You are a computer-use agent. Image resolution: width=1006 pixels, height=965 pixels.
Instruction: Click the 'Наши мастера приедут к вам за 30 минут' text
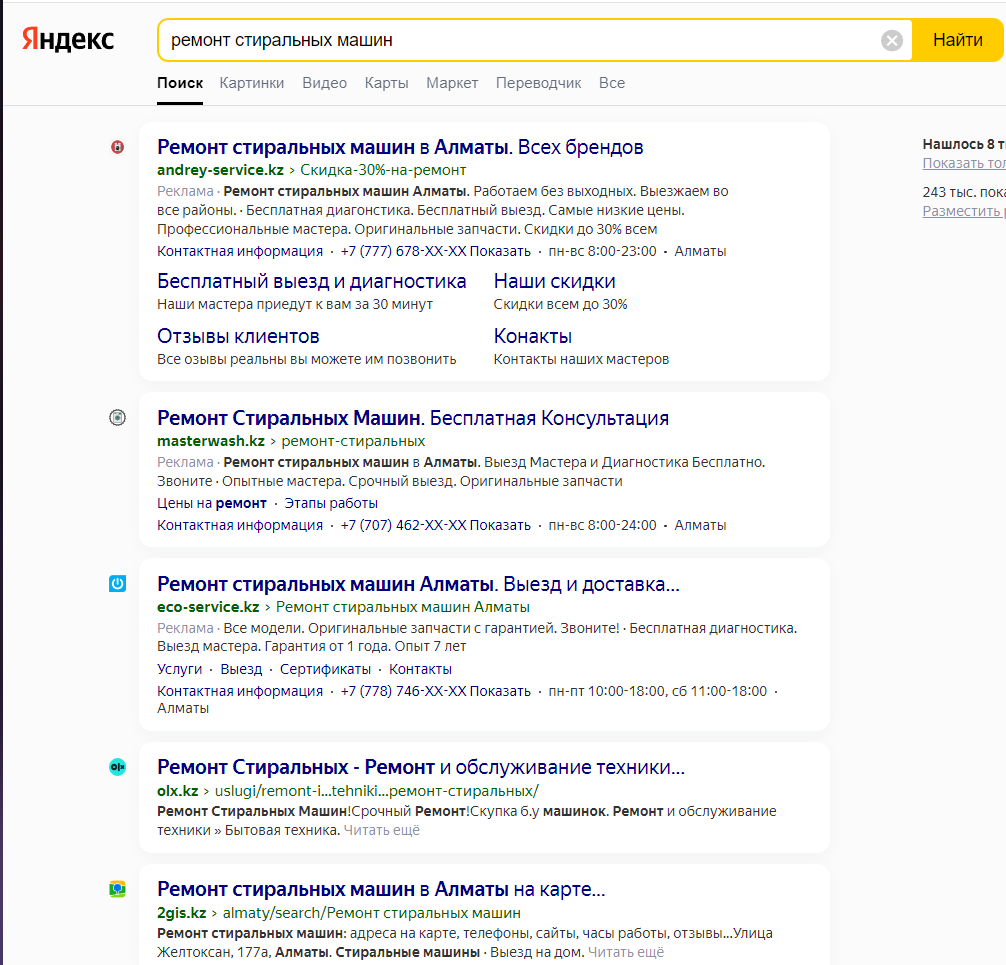click(x=295, y=304)
